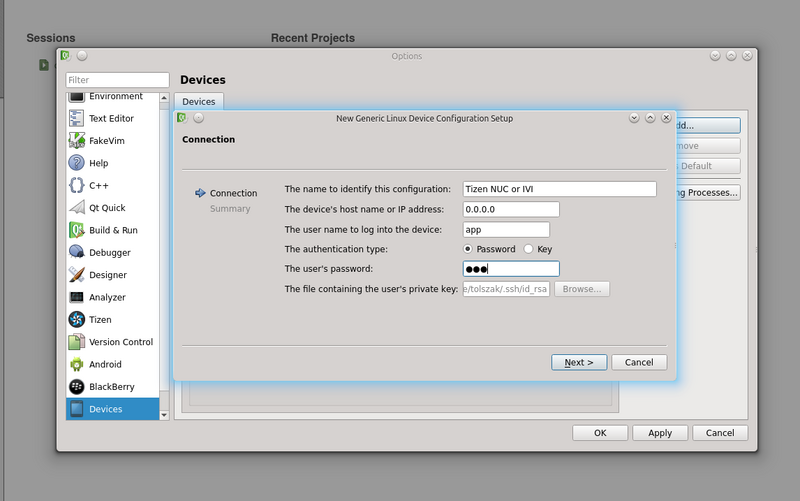Select the Build & Run icon

click(76, 230)
